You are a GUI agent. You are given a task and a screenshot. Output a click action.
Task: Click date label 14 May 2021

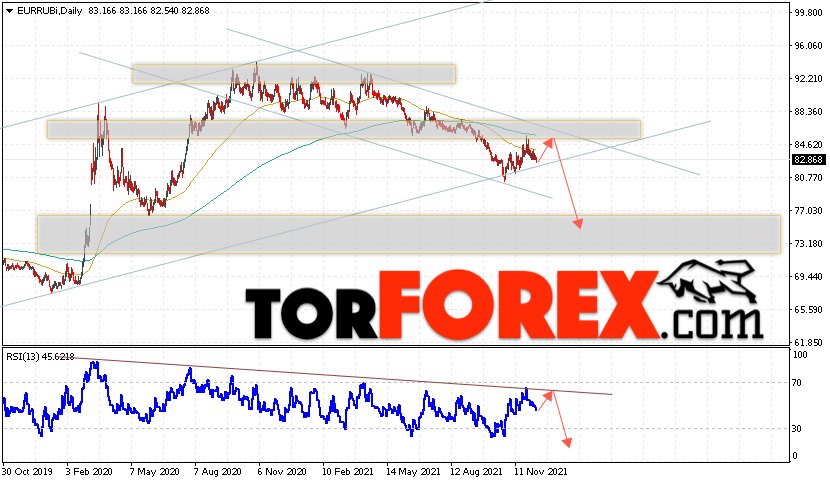coord(413,471)
